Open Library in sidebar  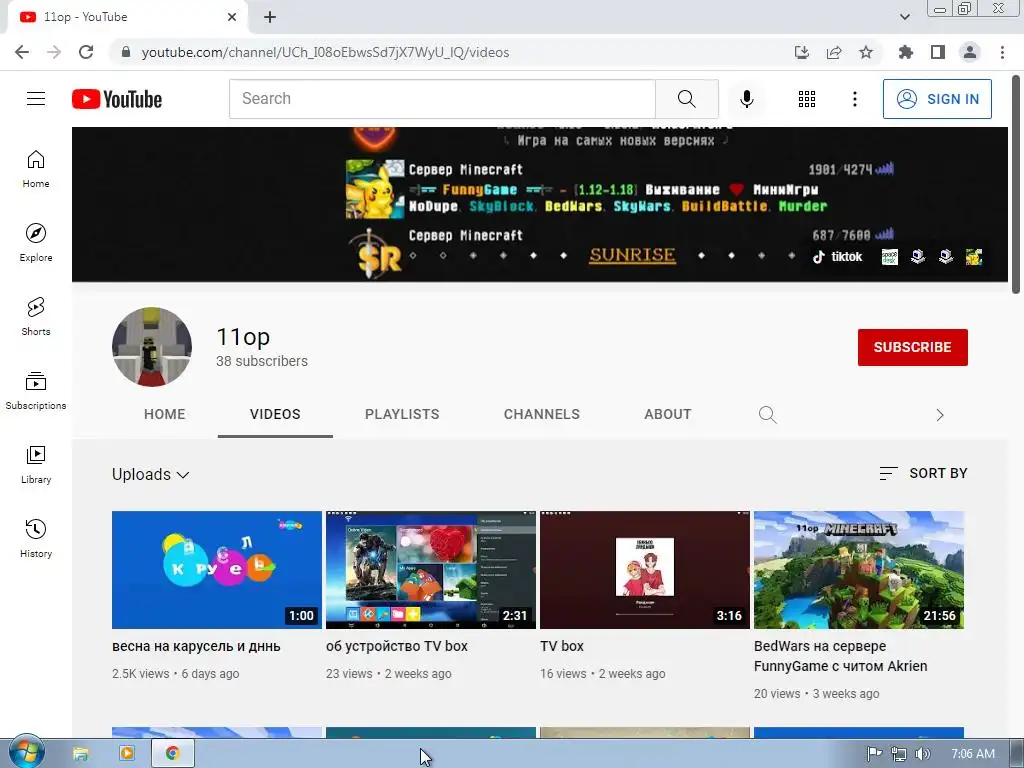coord(36,464)
